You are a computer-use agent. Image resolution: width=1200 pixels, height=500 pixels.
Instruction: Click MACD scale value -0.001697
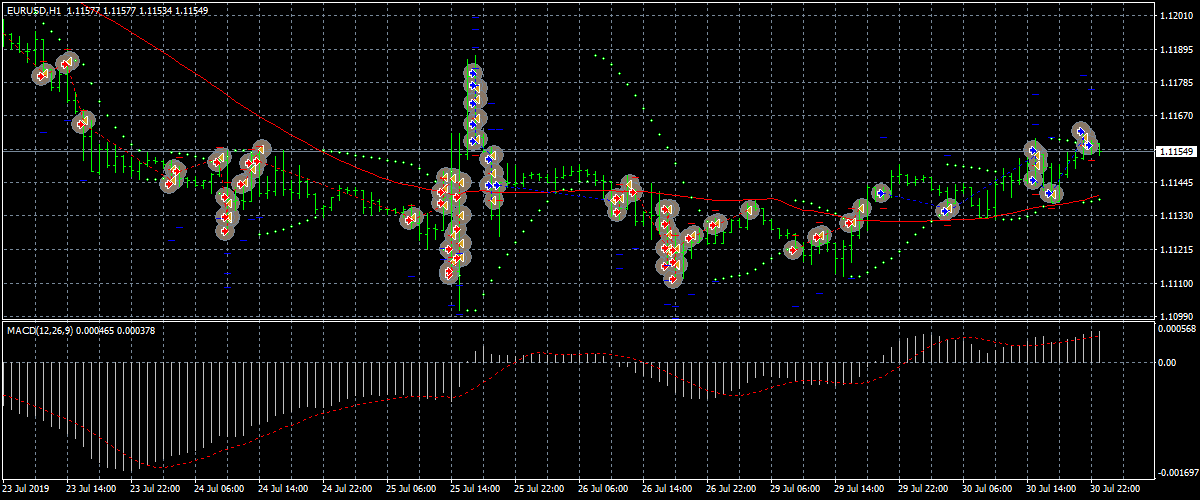click(1176, 473)
